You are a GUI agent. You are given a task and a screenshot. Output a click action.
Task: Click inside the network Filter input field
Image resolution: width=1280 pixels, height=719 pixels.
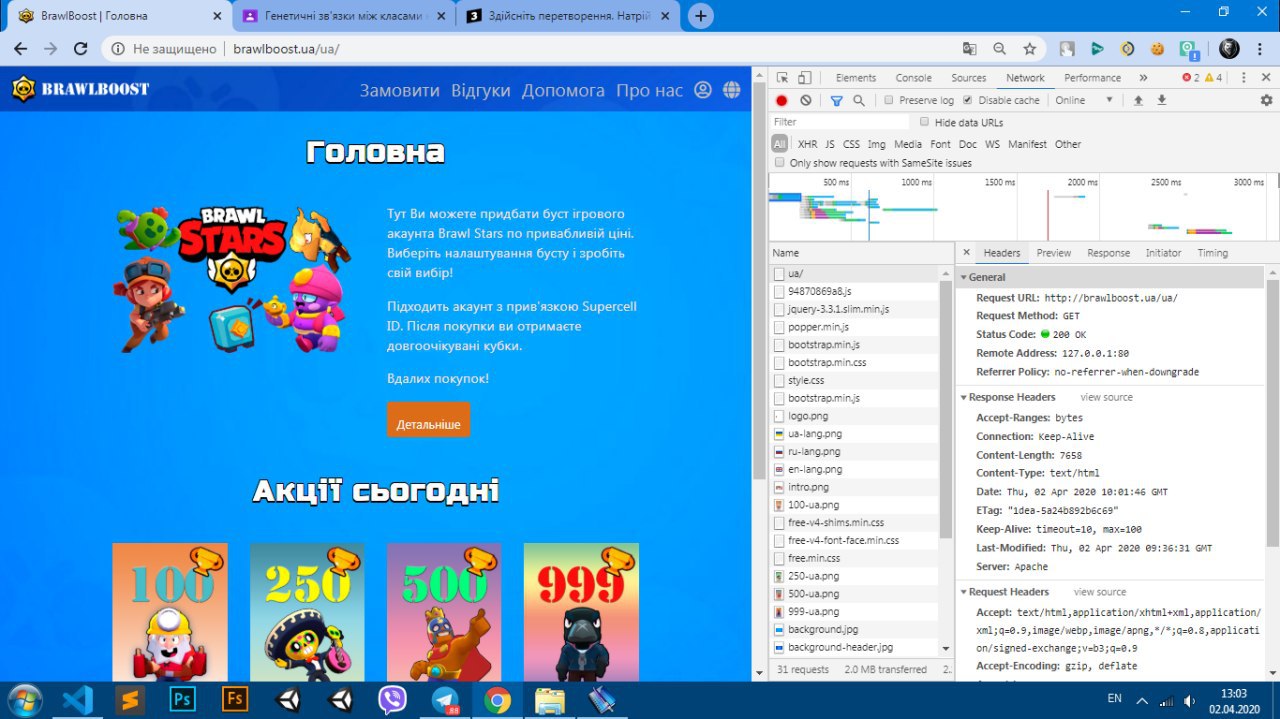click(x=840, y=122)
